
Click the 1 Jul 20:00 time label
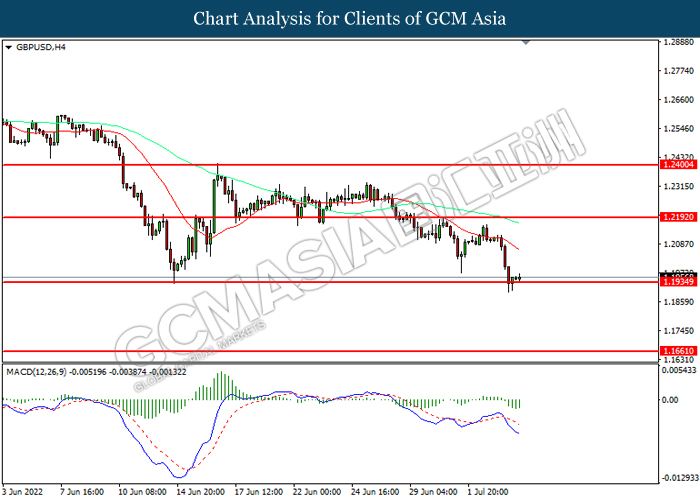[x=488, y=492]
